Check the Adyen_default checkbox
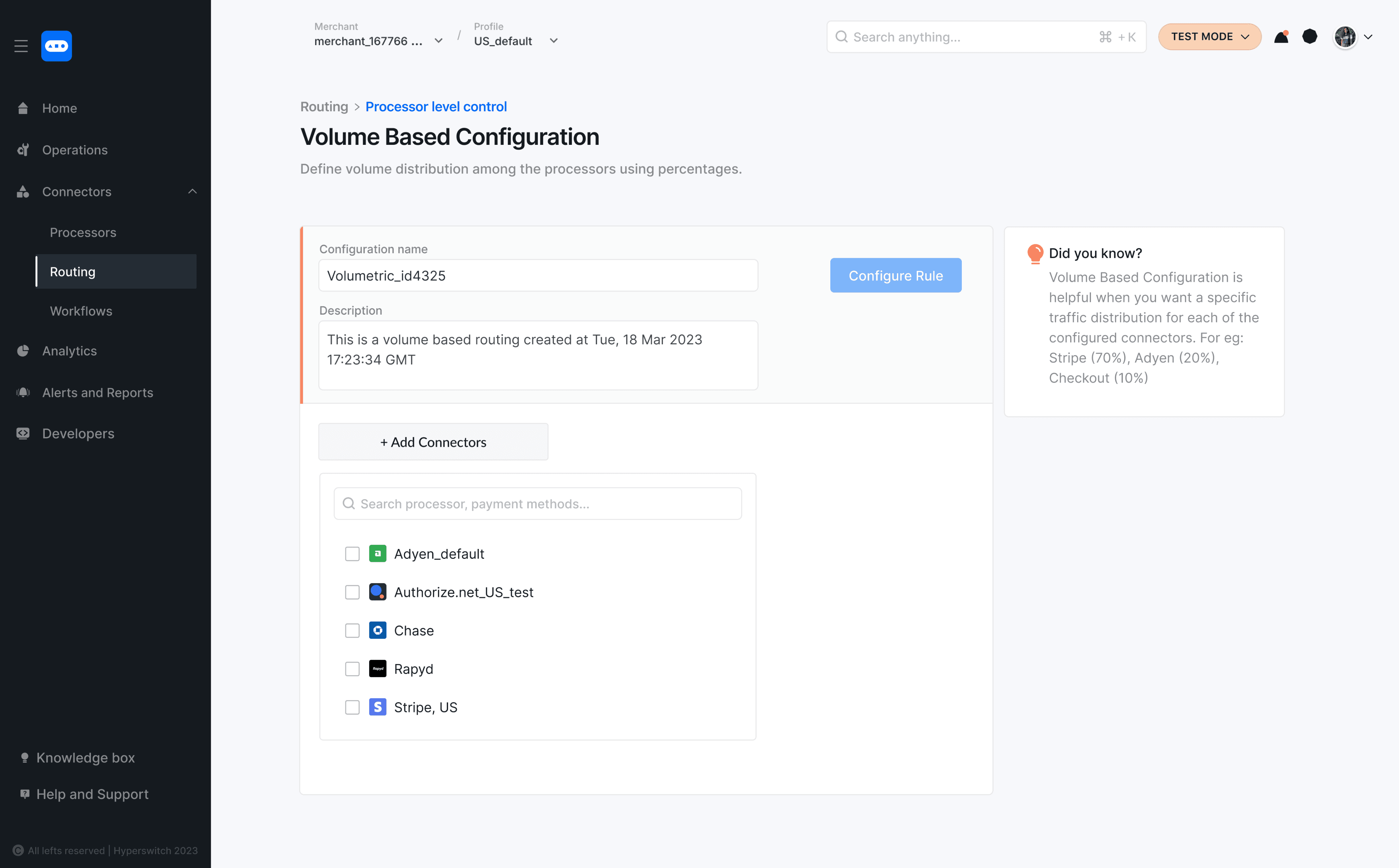 (x=352, y=554)
